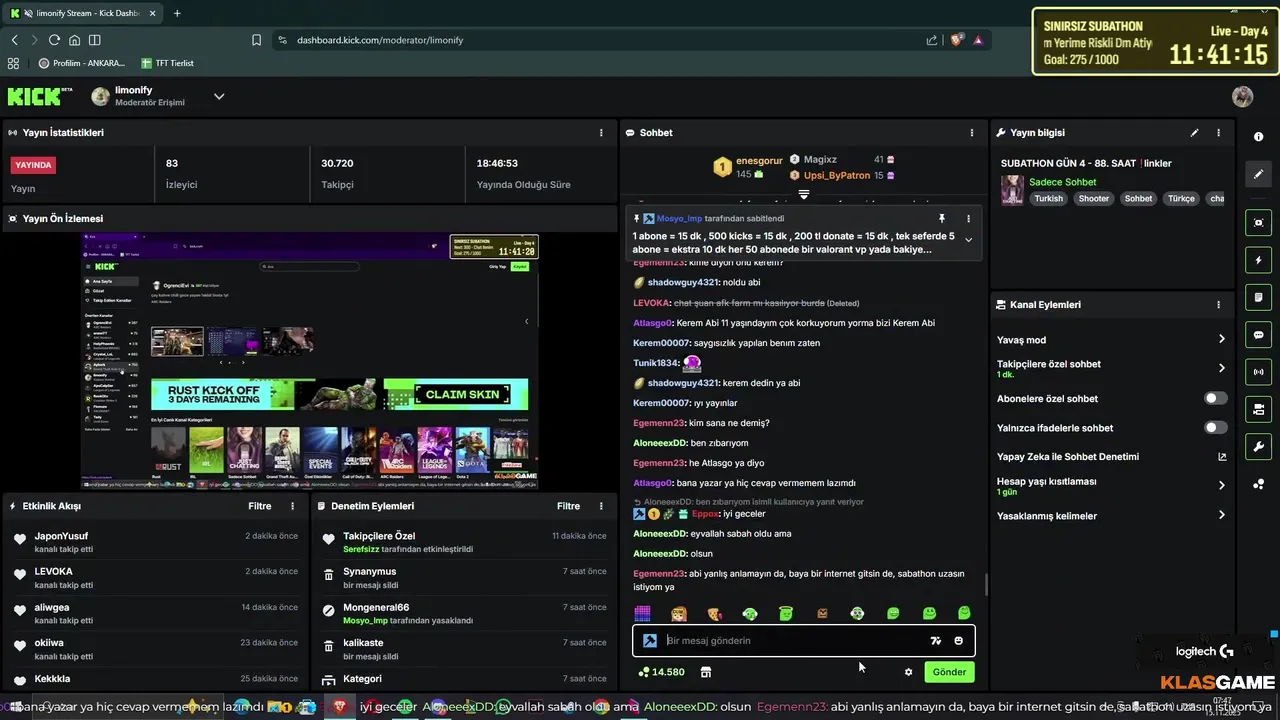Open the Profilim - ANKARA bookmark
The image size is (1280, 720).
point(82,63)
